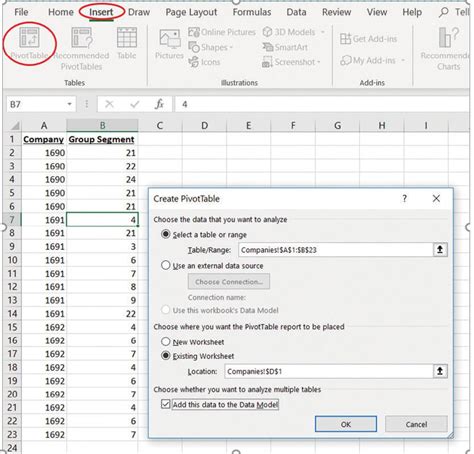Click the 'Company' header cell

point(44,139)
